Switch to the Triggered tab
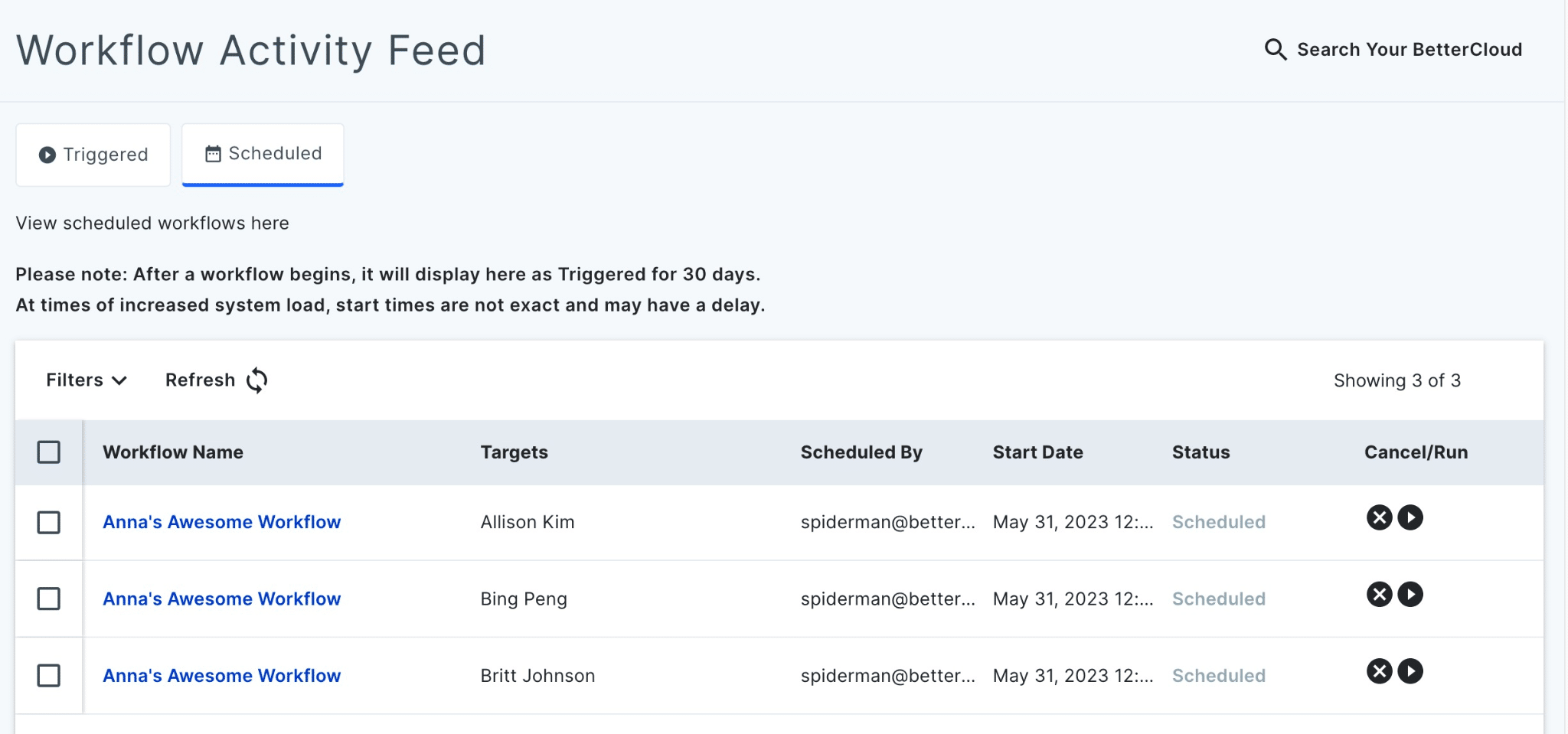 (93, 154)
